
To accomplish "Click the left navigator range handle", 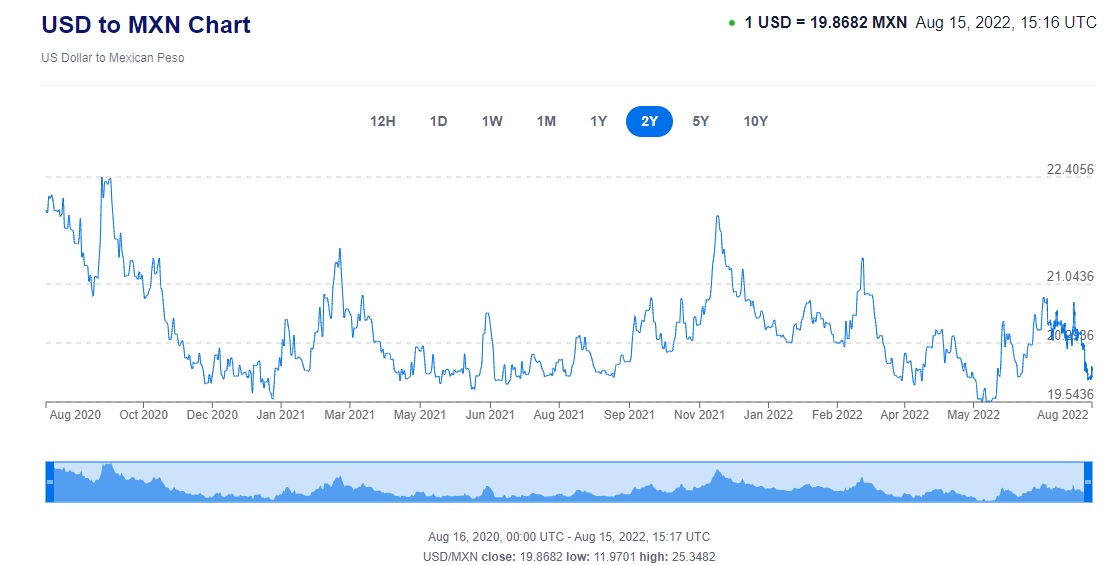I will click(x=49, y=482).
